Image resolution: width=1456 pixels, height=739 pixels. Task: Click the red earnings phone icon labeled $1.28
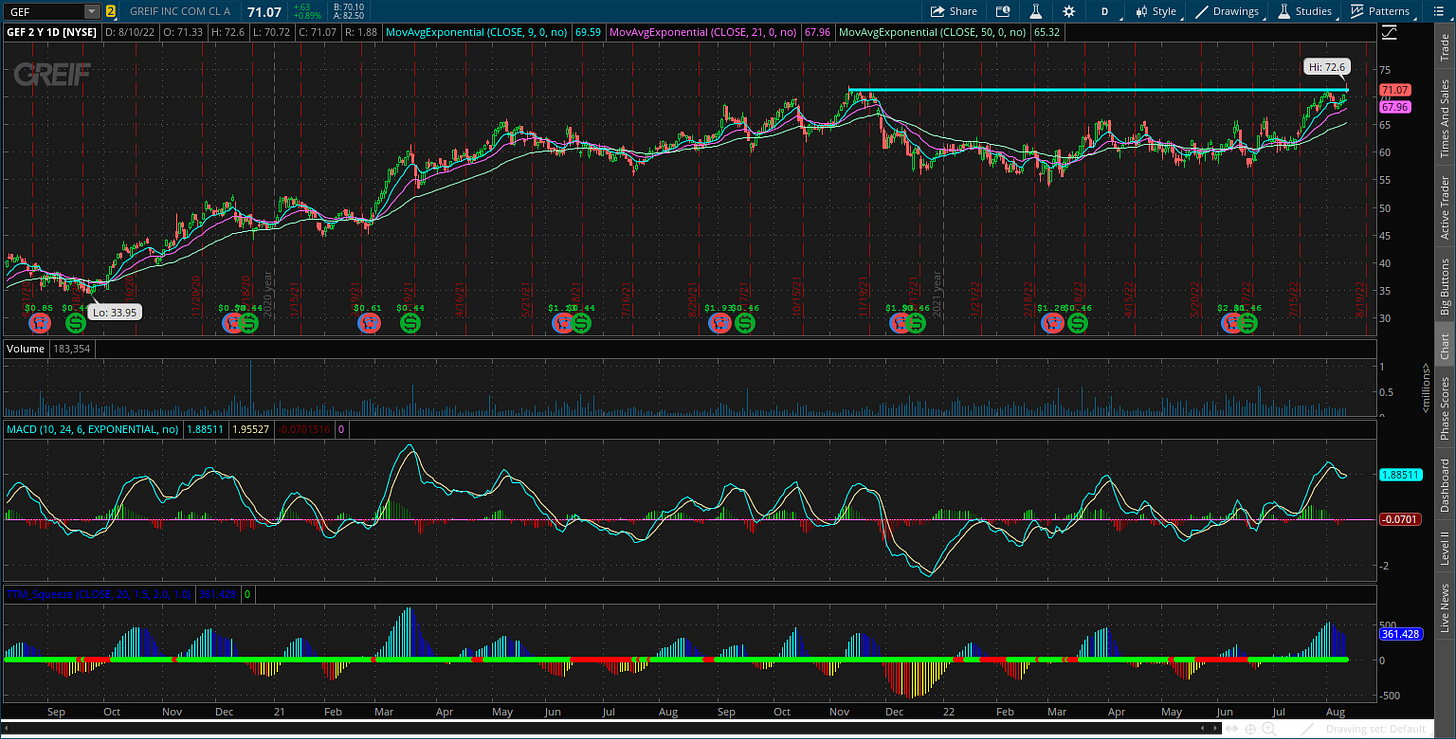[1052, 323]
